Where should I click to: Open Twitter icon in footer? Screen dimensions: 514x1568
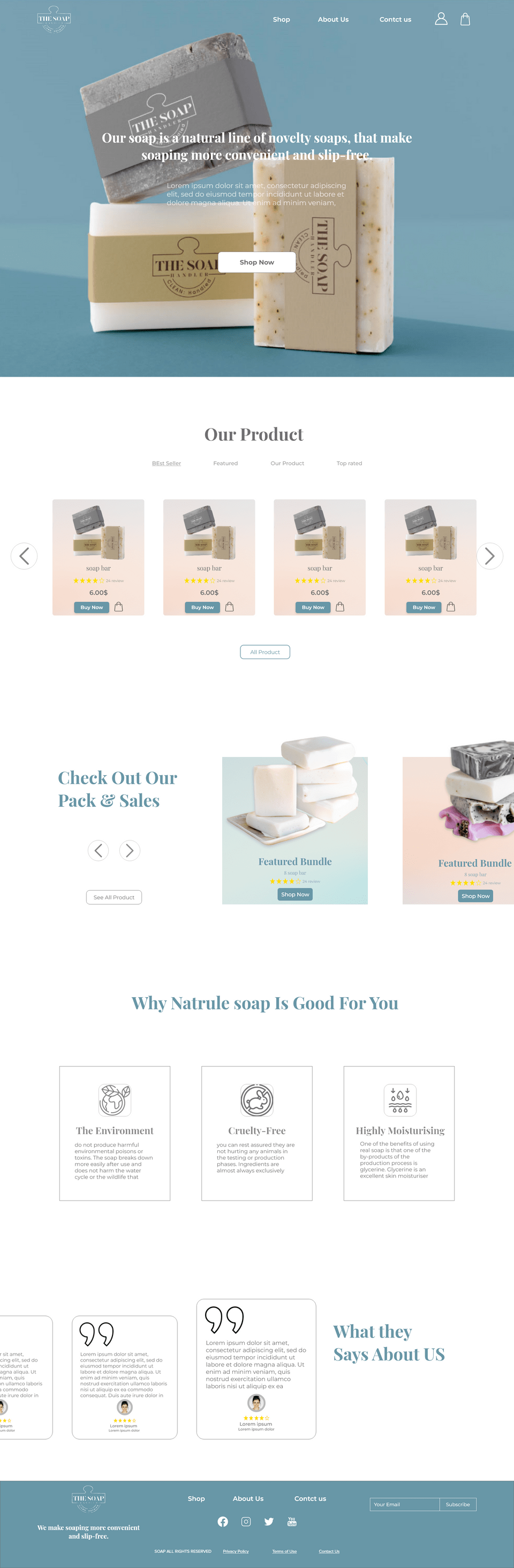[x=269, y=1521]
